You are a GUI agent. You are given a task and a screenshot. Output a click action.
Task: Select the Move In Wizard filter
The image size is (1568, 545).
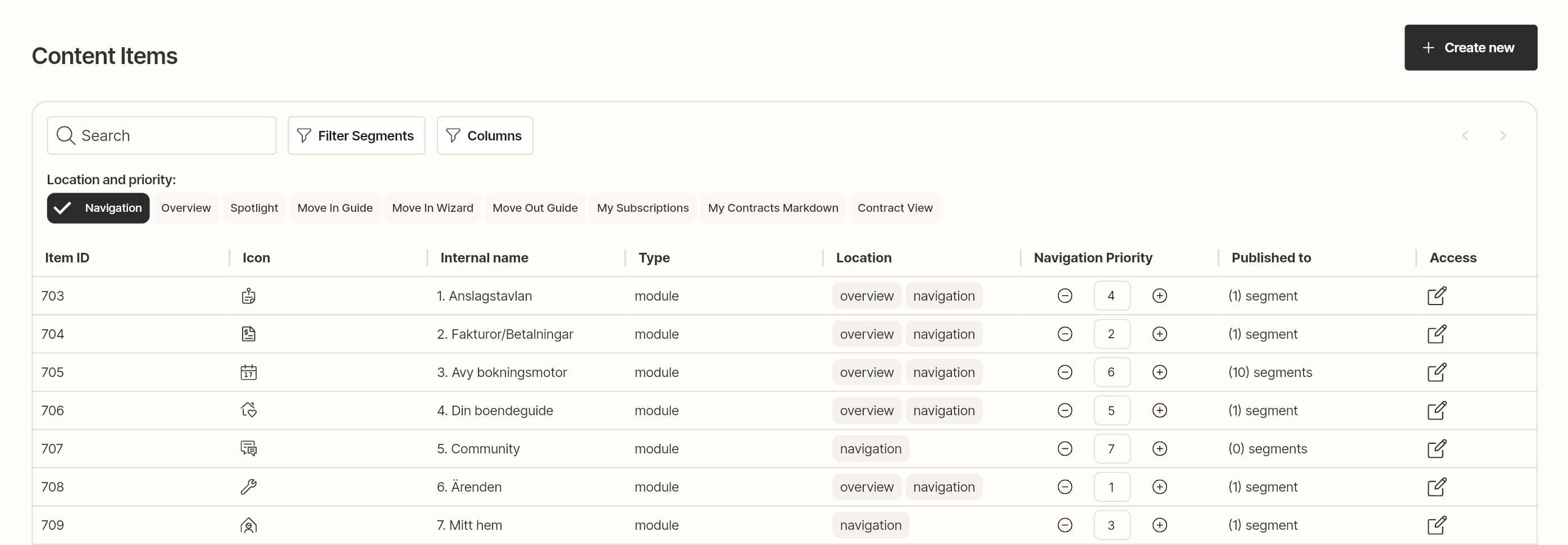click(432, 208)
